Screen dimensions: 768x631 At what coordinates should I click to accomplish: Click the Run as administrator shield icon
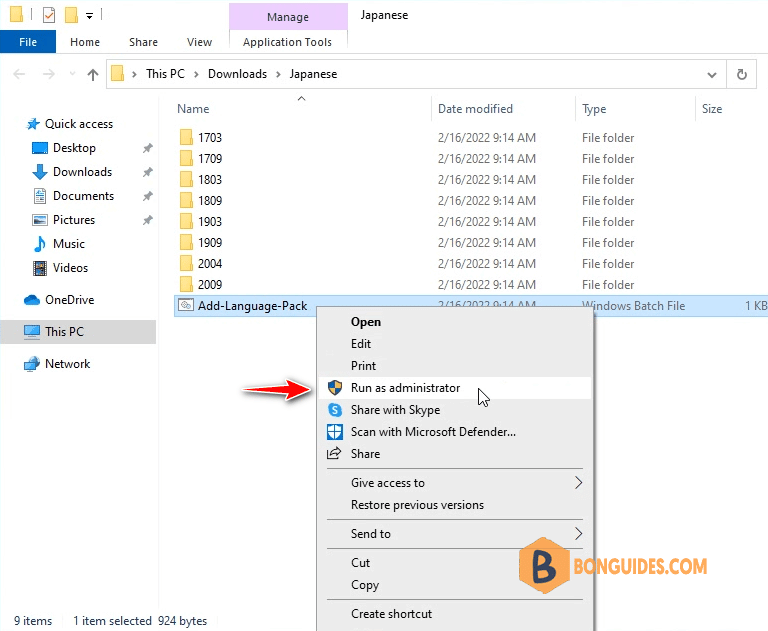tap(335, 388)
